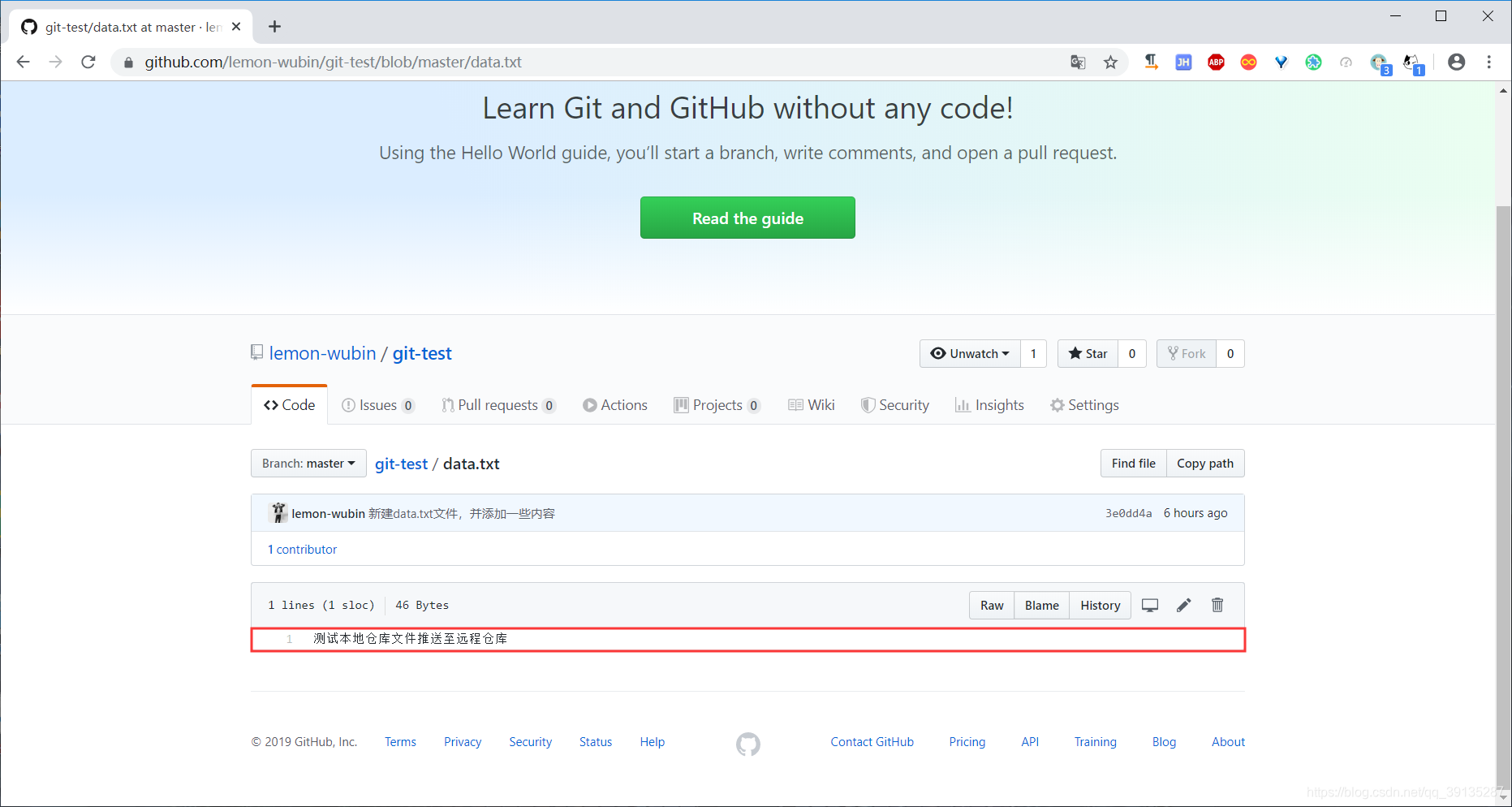Click git-test in the file path breadcrumb

401,464
